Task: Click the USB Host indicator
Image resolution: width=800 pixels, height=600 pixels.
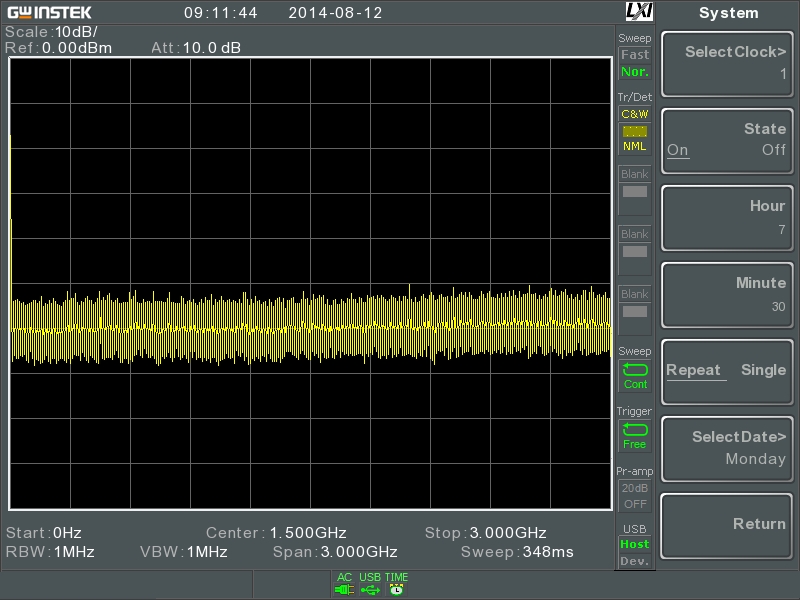Action: 635,544
